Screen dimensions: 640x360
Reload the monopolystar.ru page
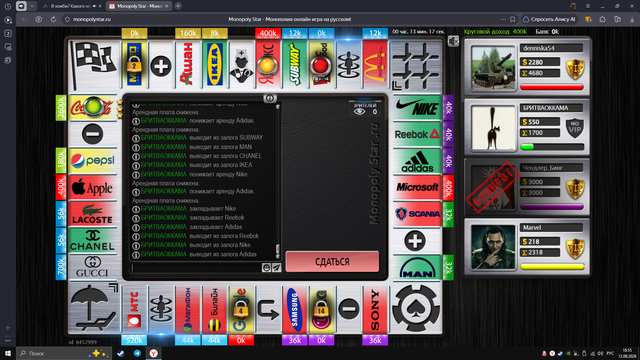53,19
